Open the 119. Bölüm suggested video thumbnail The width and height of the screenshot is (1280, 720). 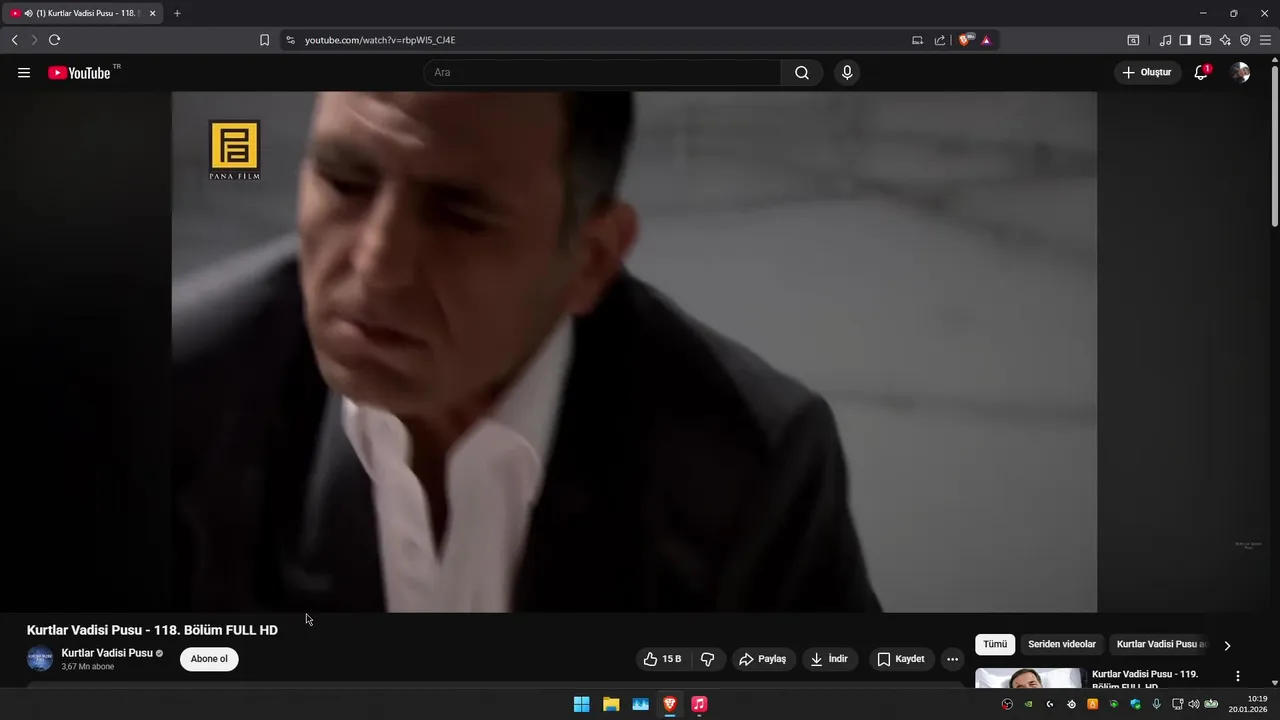pyautogui.click(x=1029, y=678)
